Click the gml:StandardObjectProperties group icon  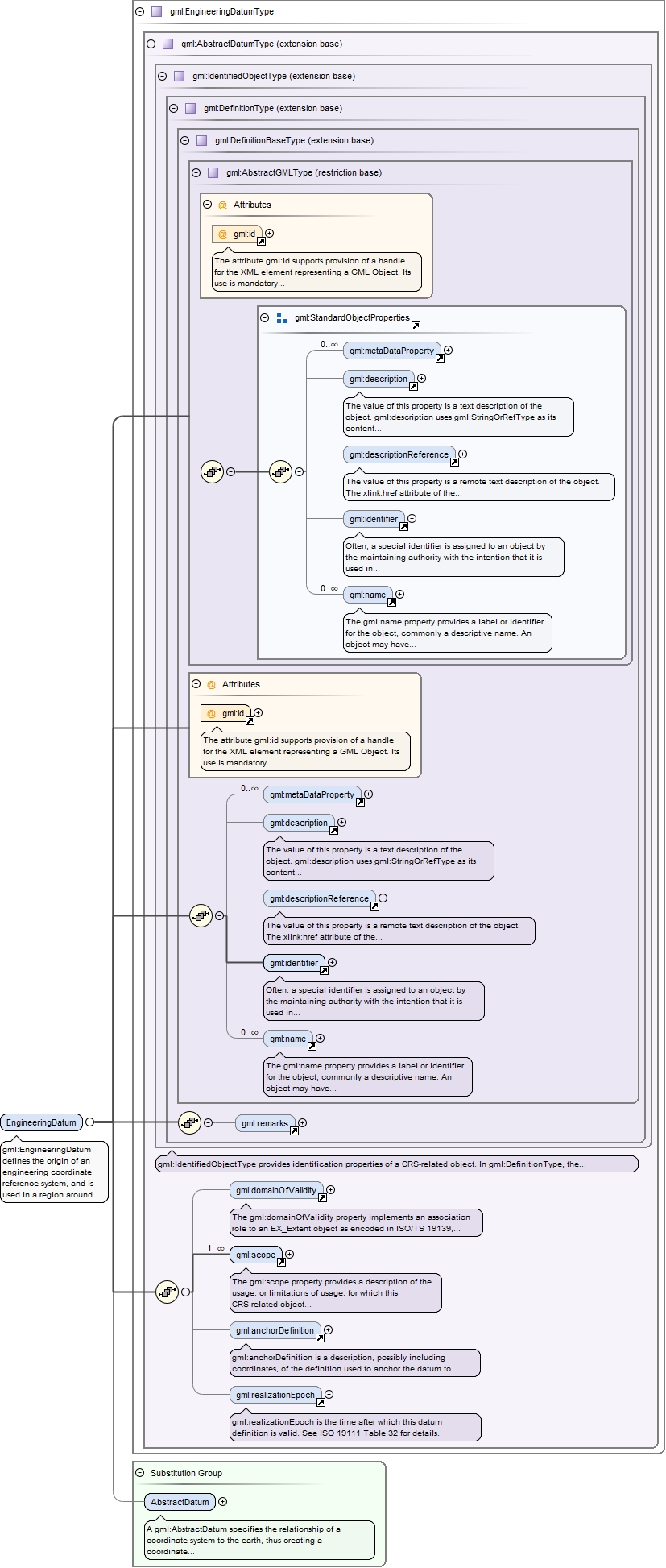[282, 318]
